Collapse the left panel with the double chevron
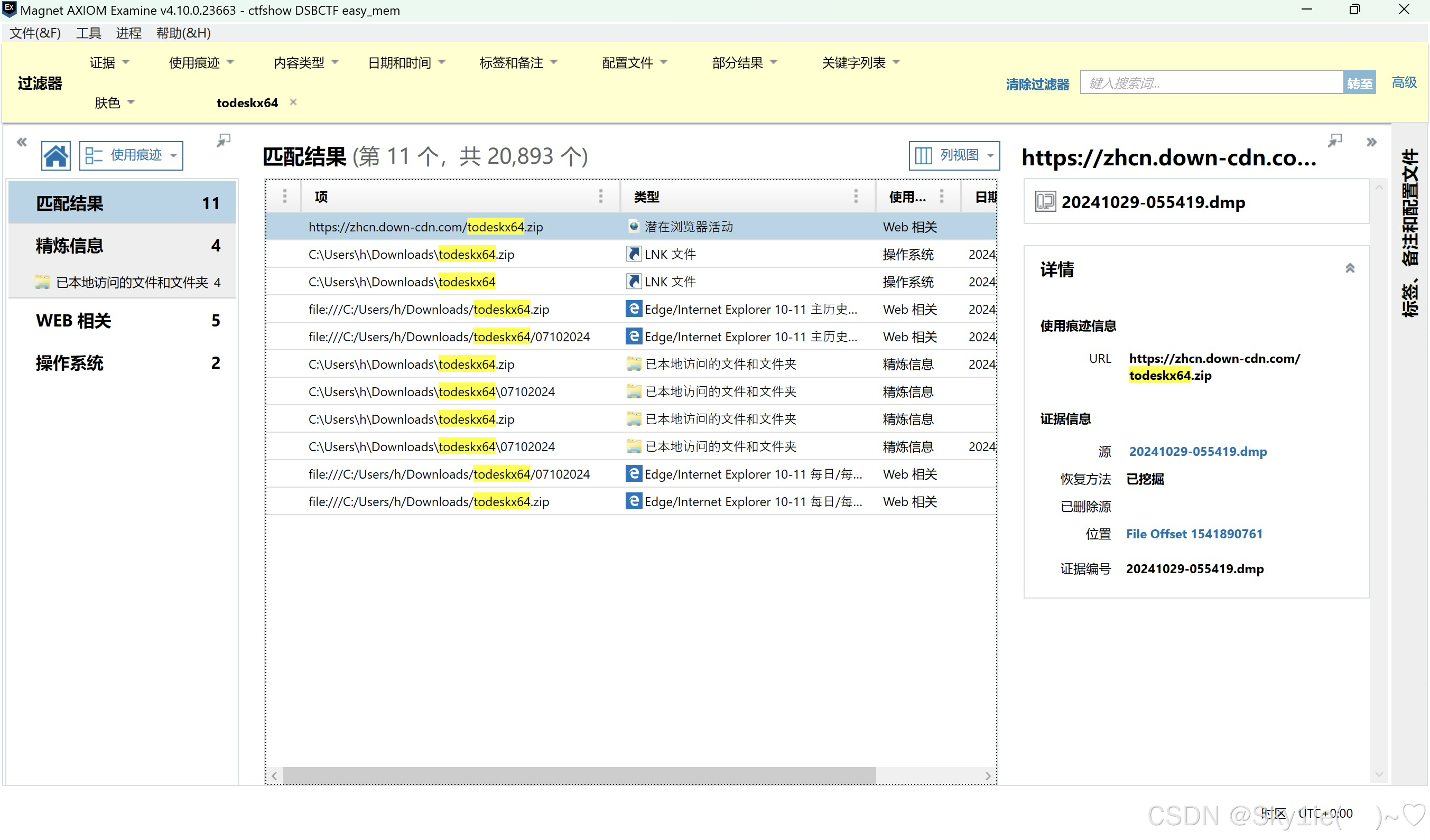The width and height of the screenshot is (1430, 840). click(x=22, y=142)
